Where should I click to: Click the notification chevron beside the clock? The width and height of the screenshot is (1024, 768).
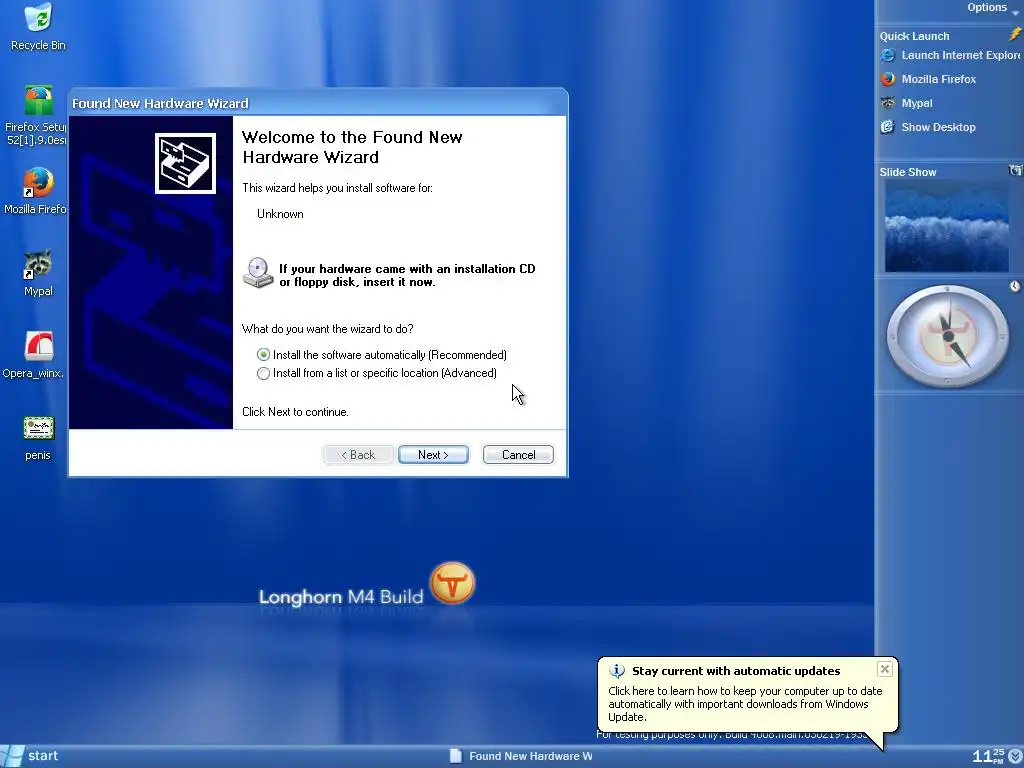click(x=1016, y=756)
